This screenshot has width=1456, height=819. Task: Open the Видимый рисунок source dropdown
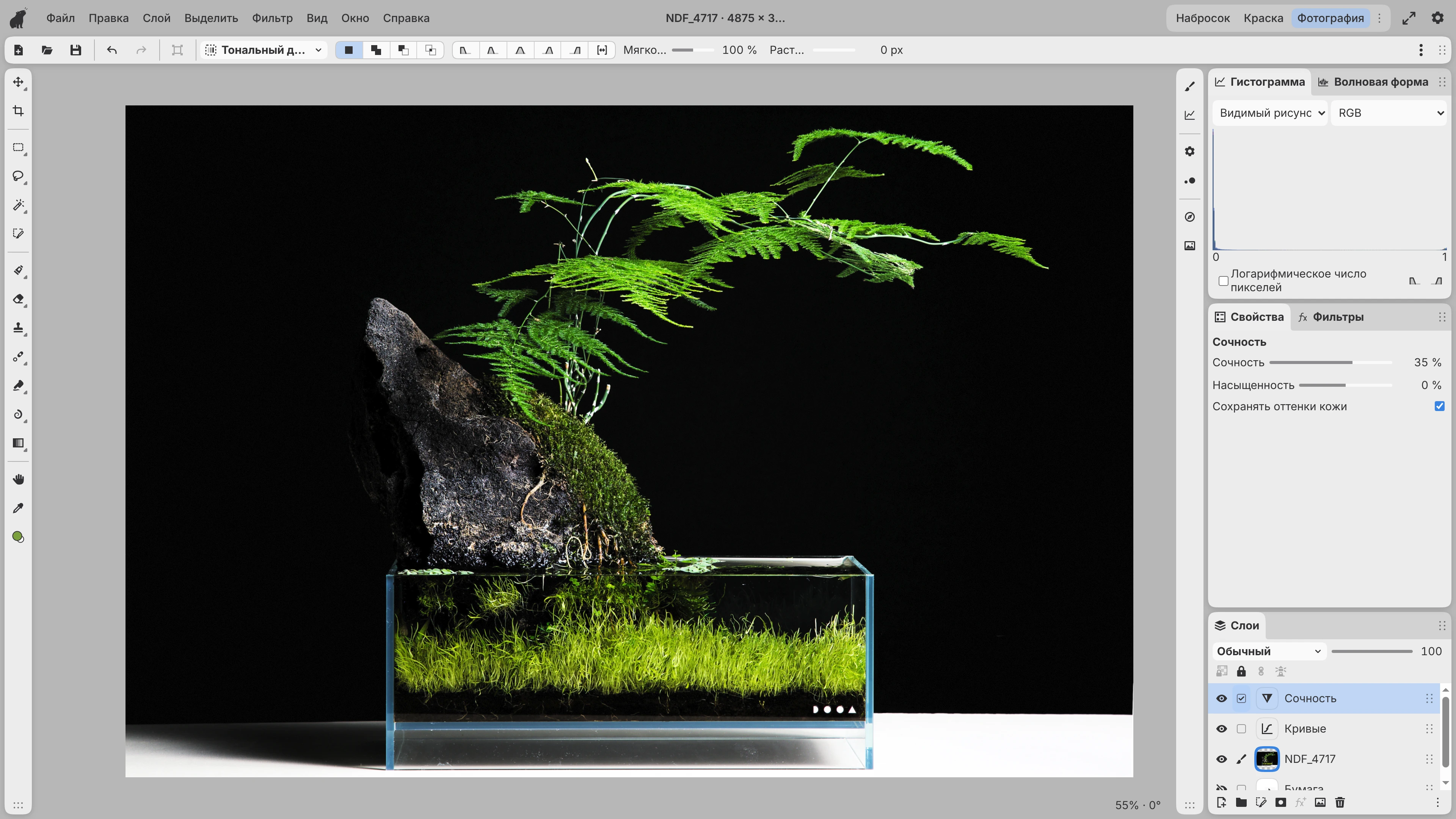click(1270, 113)
